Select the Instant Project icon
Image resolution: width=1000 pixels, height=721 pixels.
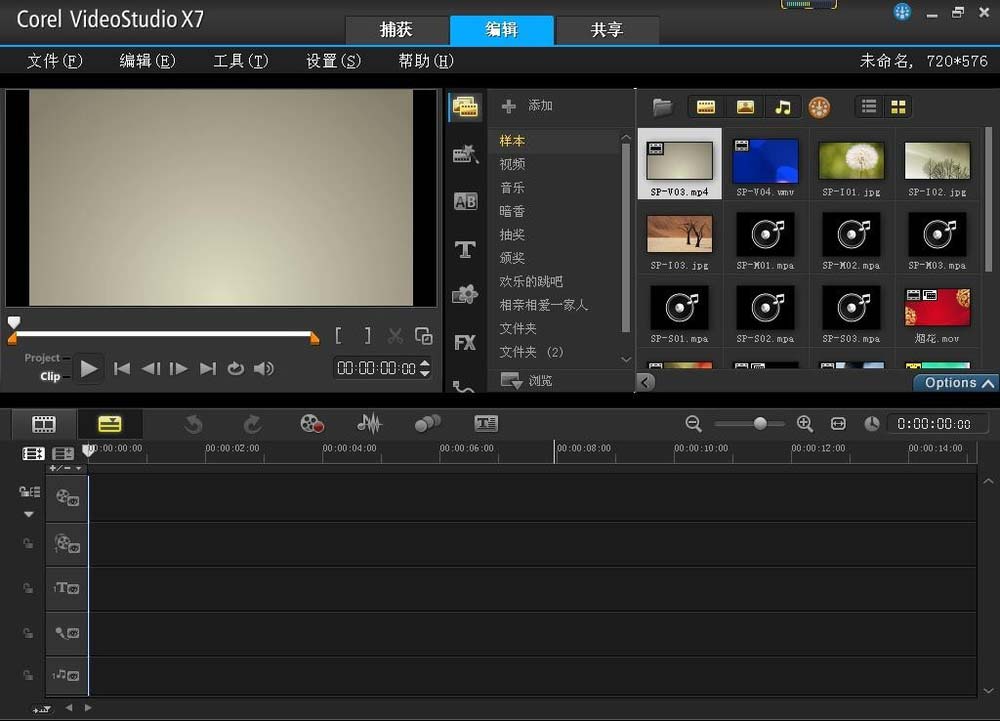464,153
